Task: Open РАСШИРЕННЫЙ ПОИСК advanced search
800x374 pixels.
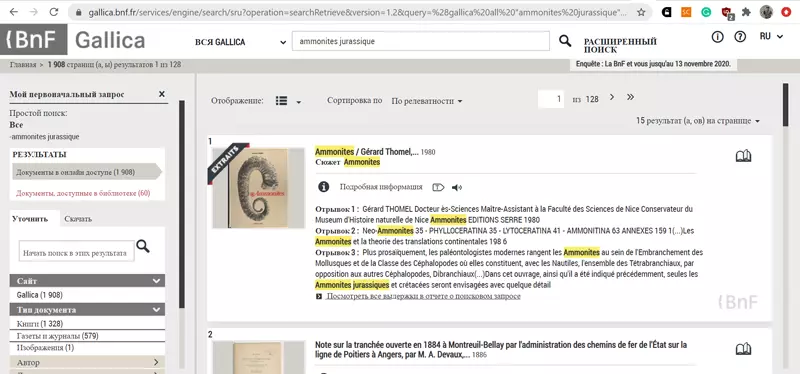Action: click(620, 46)
